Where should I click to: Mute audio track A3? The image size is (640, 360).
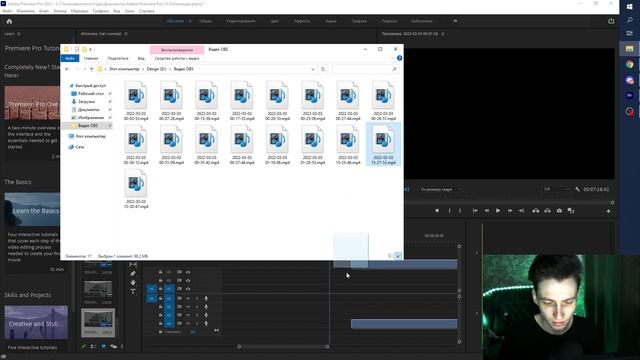pyautogui.click(x=188, y=315)
